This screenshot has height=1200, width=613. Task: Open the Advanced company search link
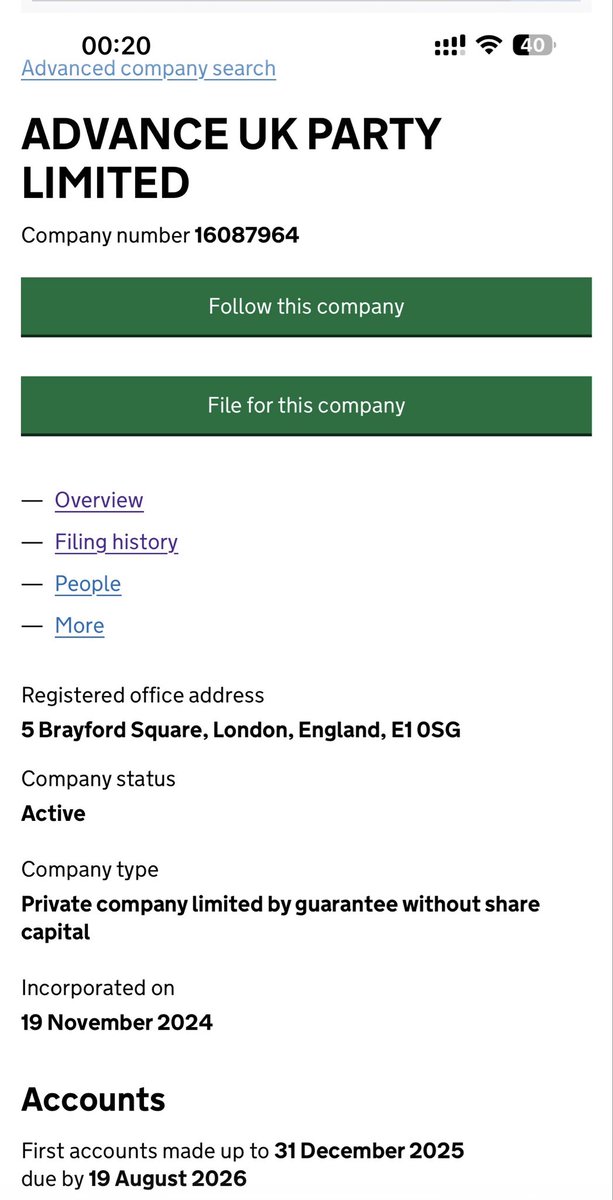click(x=148, y=69)
